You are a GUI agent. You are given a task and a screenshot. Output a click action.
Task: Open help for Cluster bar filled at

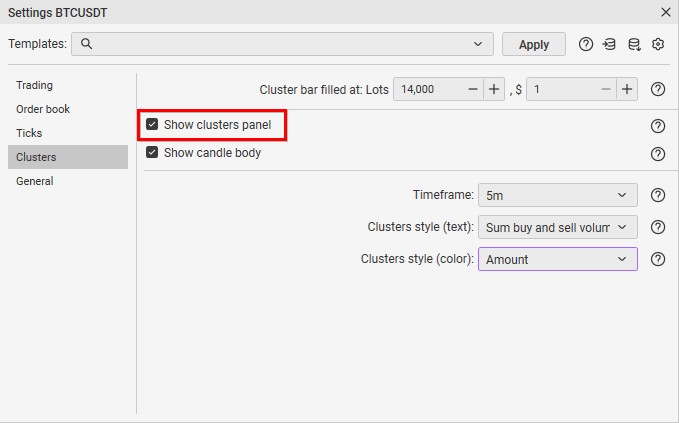(x=658, y=89)
